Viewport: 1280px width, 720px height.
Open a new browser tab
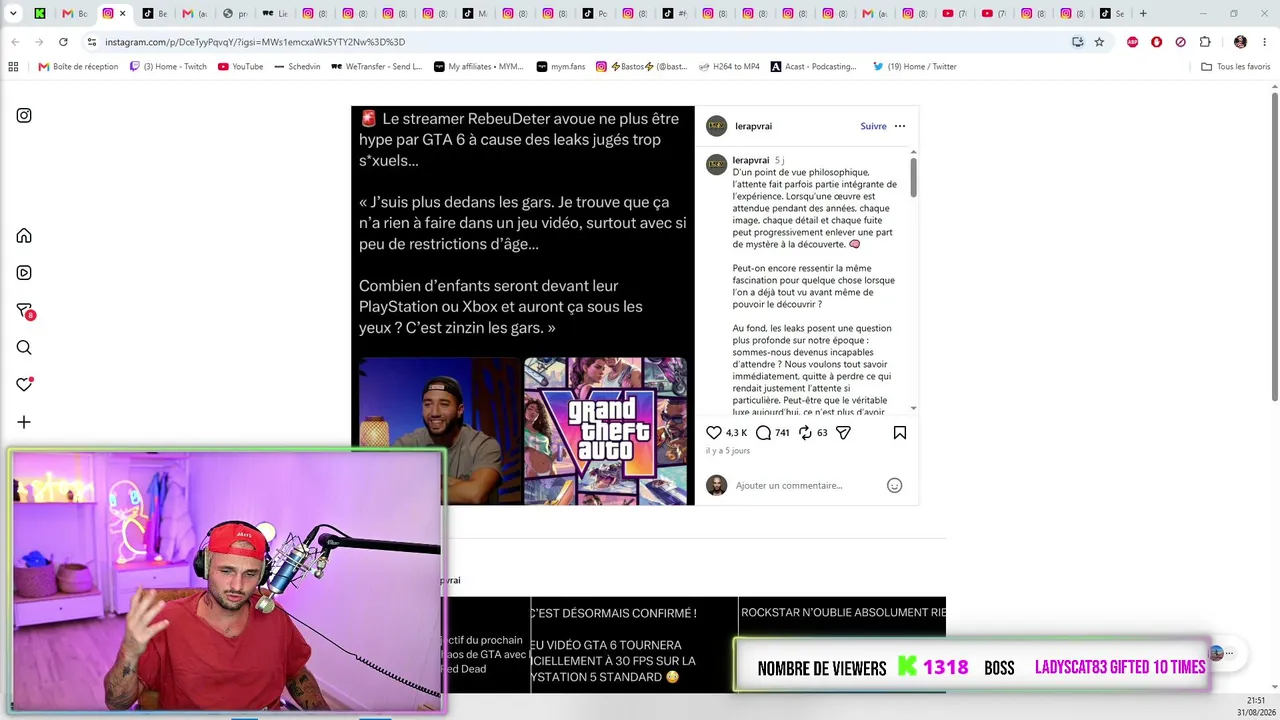click(1143, 13)
